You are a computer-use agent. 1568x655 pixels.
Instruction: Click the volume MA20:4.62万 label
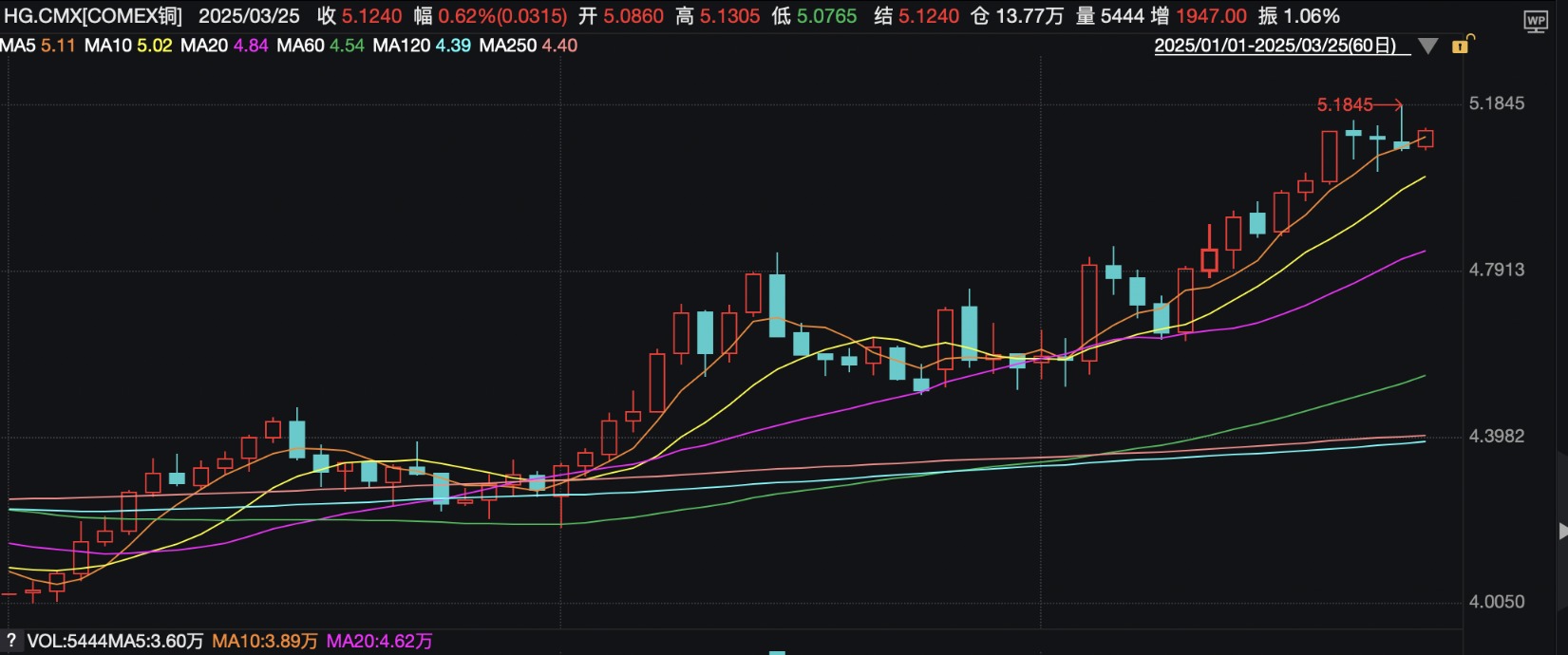click(380, 642)
